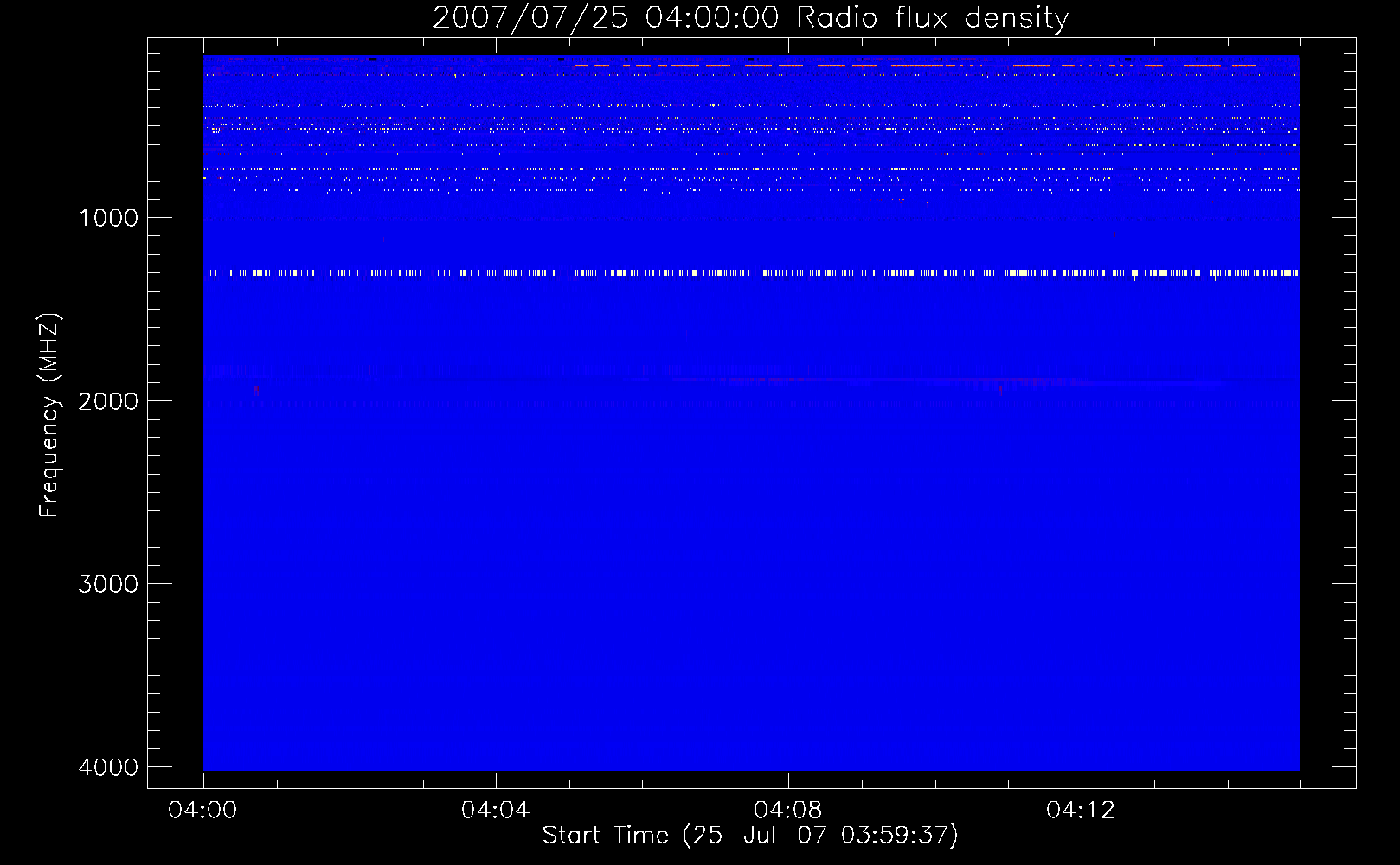The height and width of the screenshot is (865, 1400).
Task: Click the 04:04 time tick label
Action: point(495,811)
